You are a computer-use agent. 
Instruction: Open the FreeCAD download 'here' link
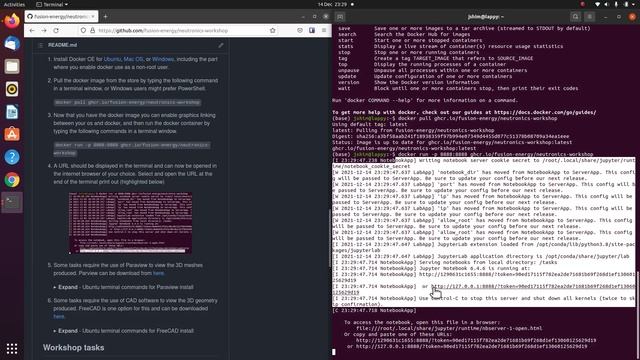click(x=59, y=317)
